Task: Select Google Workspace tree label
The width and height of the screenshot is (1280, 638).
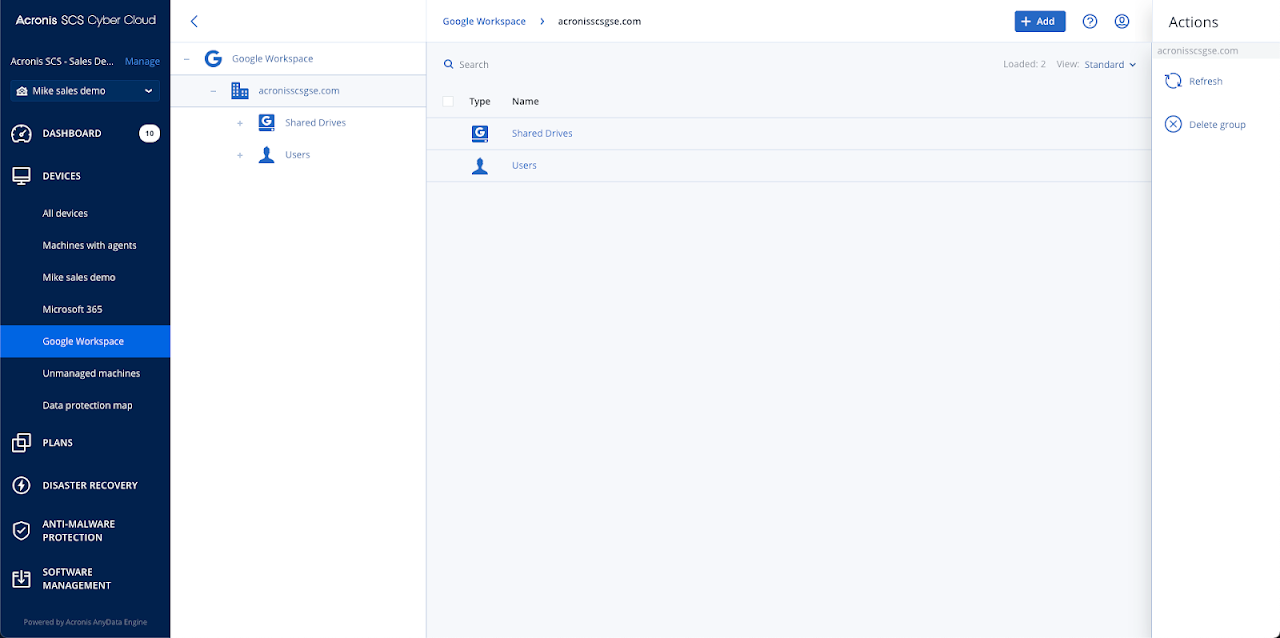Action: 272,59
